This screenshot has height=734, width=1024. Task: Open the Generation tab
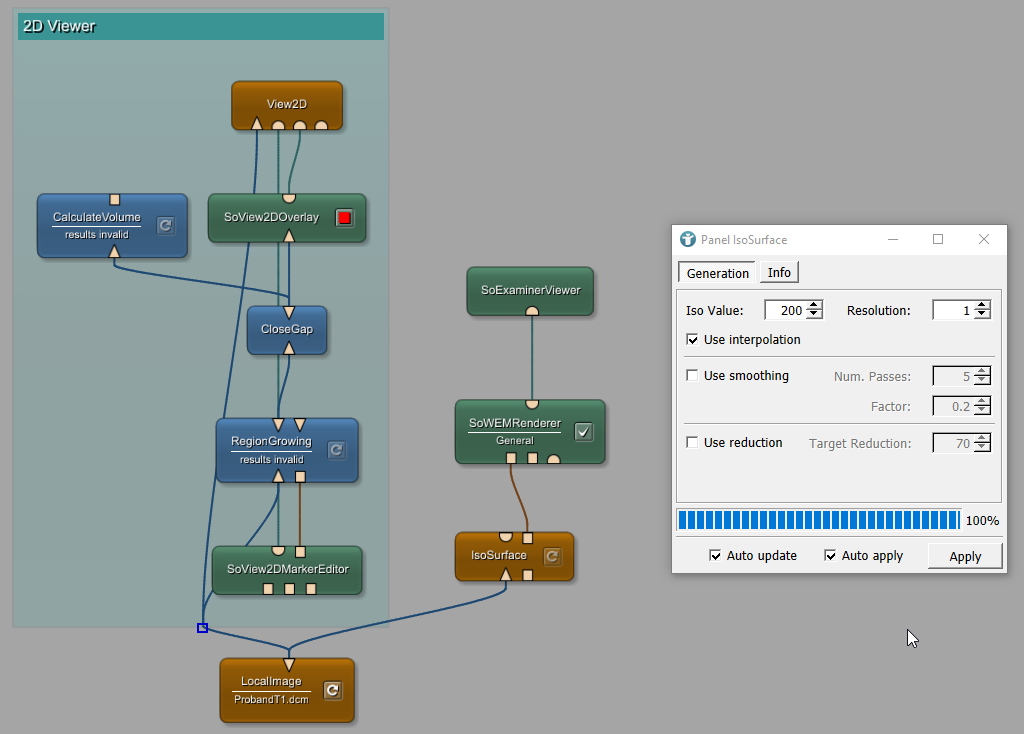pyautogui.click(x=717, y=273)
